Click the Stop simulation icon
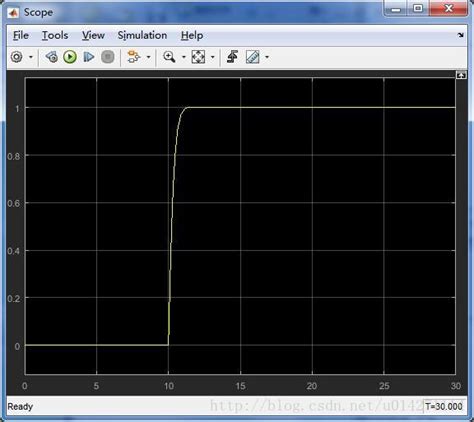This screenshot has height=422, width=474. (108, 57)
